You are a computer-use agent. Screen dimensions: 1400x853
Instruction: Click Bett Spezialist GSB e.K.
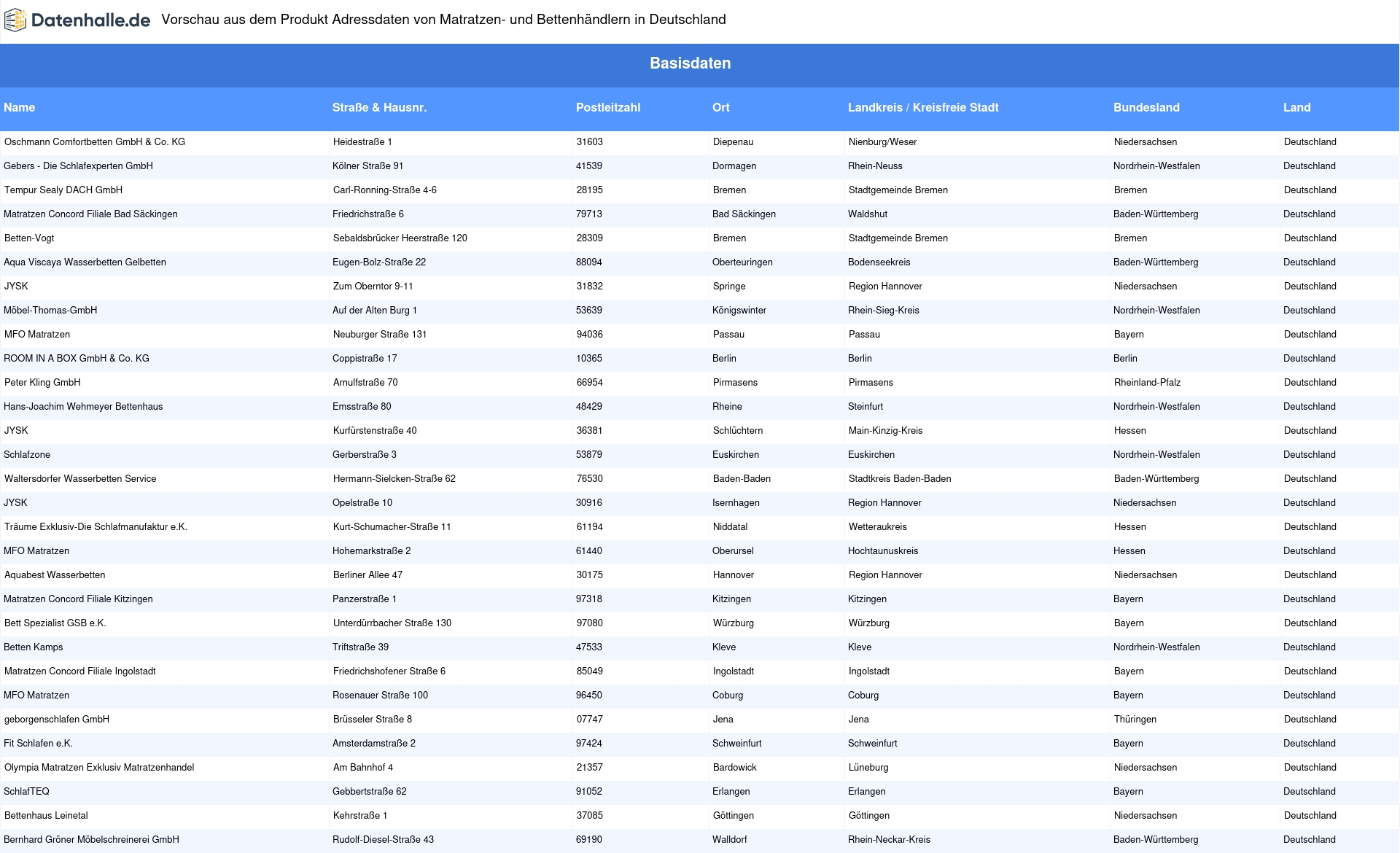(55, 623)
